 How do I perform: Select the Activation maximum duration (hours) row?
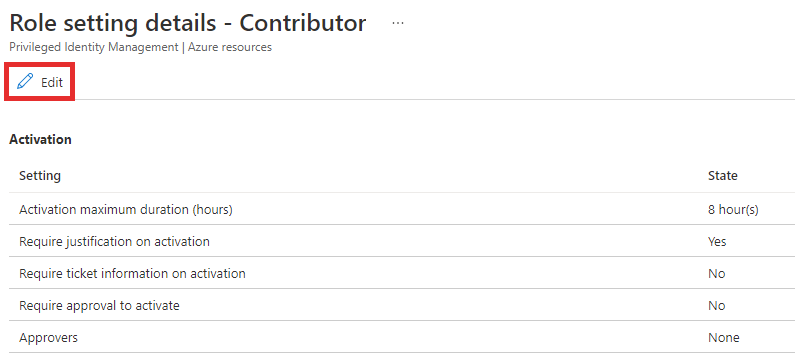tap(402, 209)
